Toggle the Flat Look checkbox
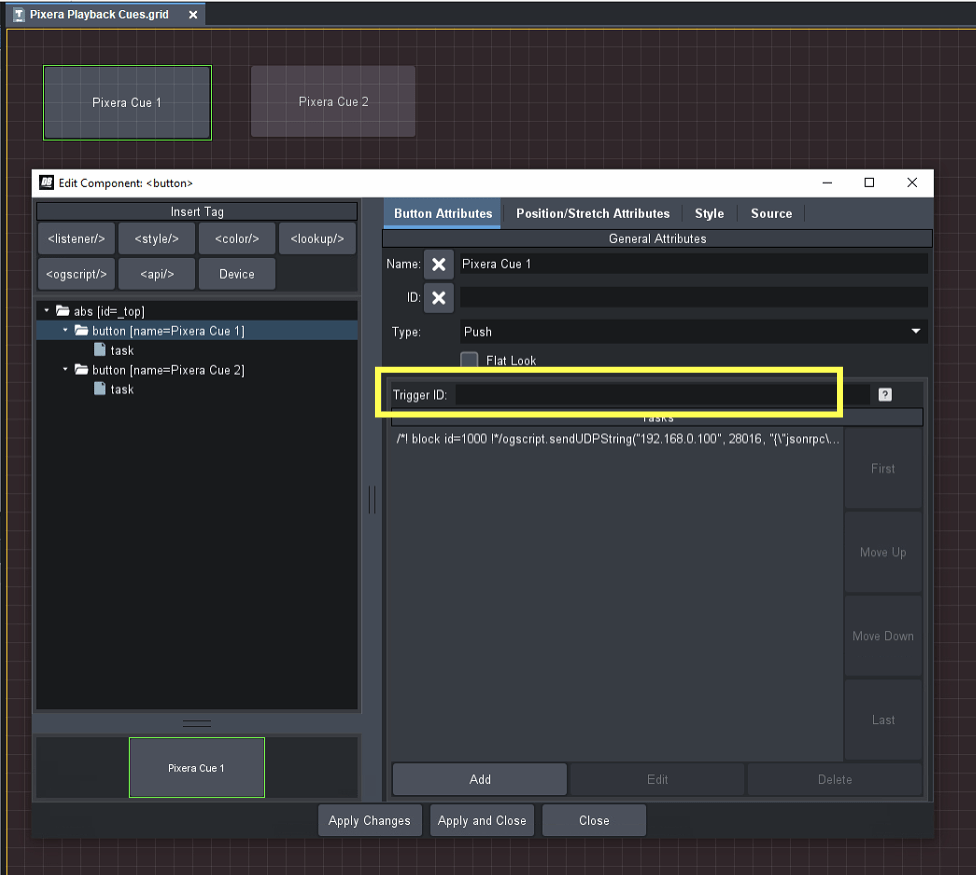The width and height of the screenshot is (976, 875). point(469,360)
